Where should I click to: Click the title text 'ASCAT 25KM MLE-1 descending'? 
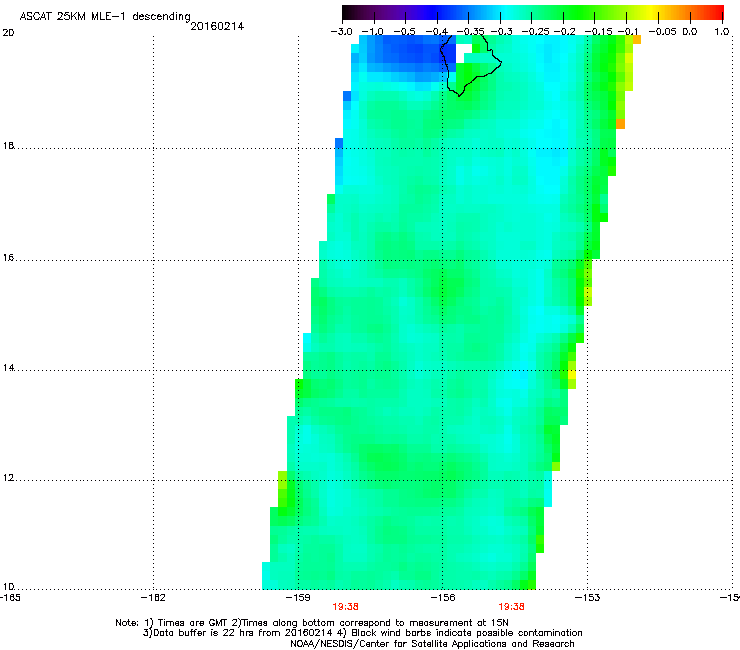[x=105, y=16]
